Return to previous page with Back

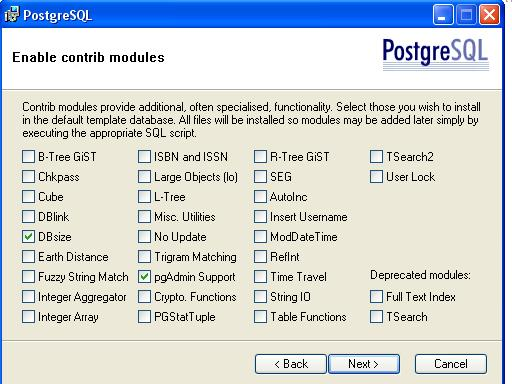[x=291, y=364]
